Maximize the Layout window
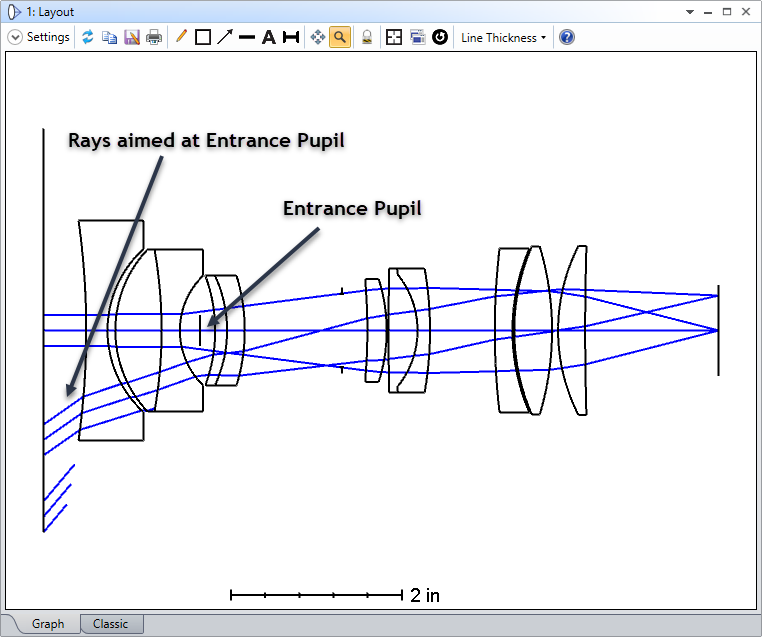762x637 pixels. click(x=727, y=12)
